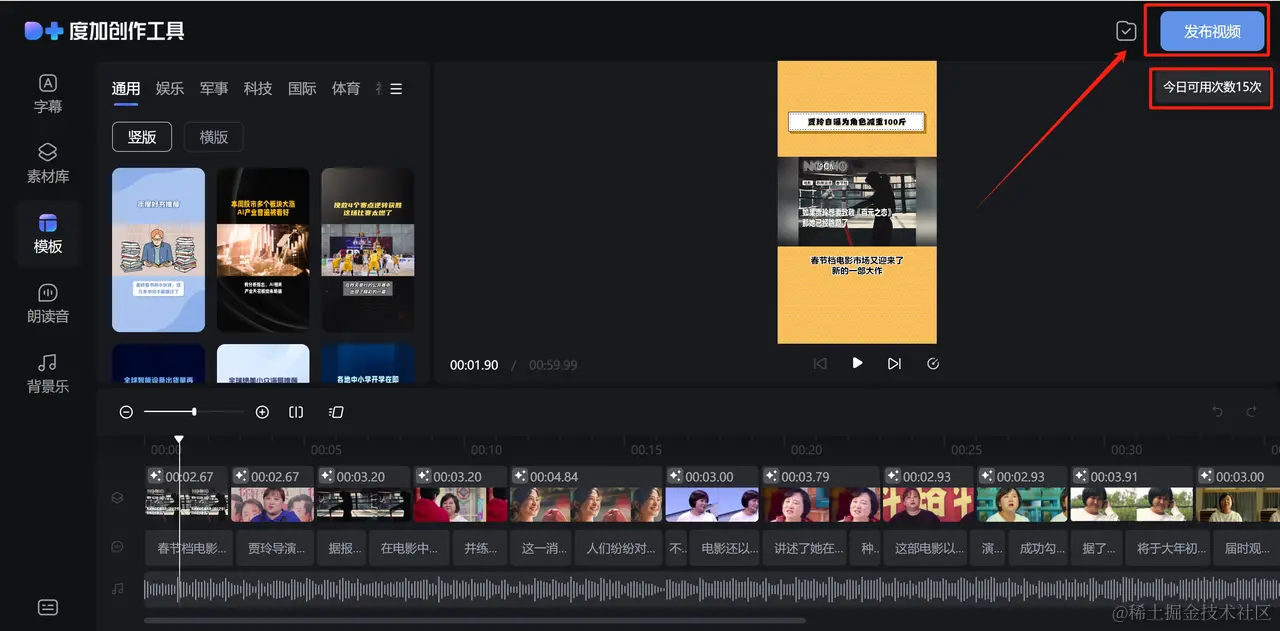Redo the last edit
This screenshot has width=1280, height=631.
tap(1251, 412)
